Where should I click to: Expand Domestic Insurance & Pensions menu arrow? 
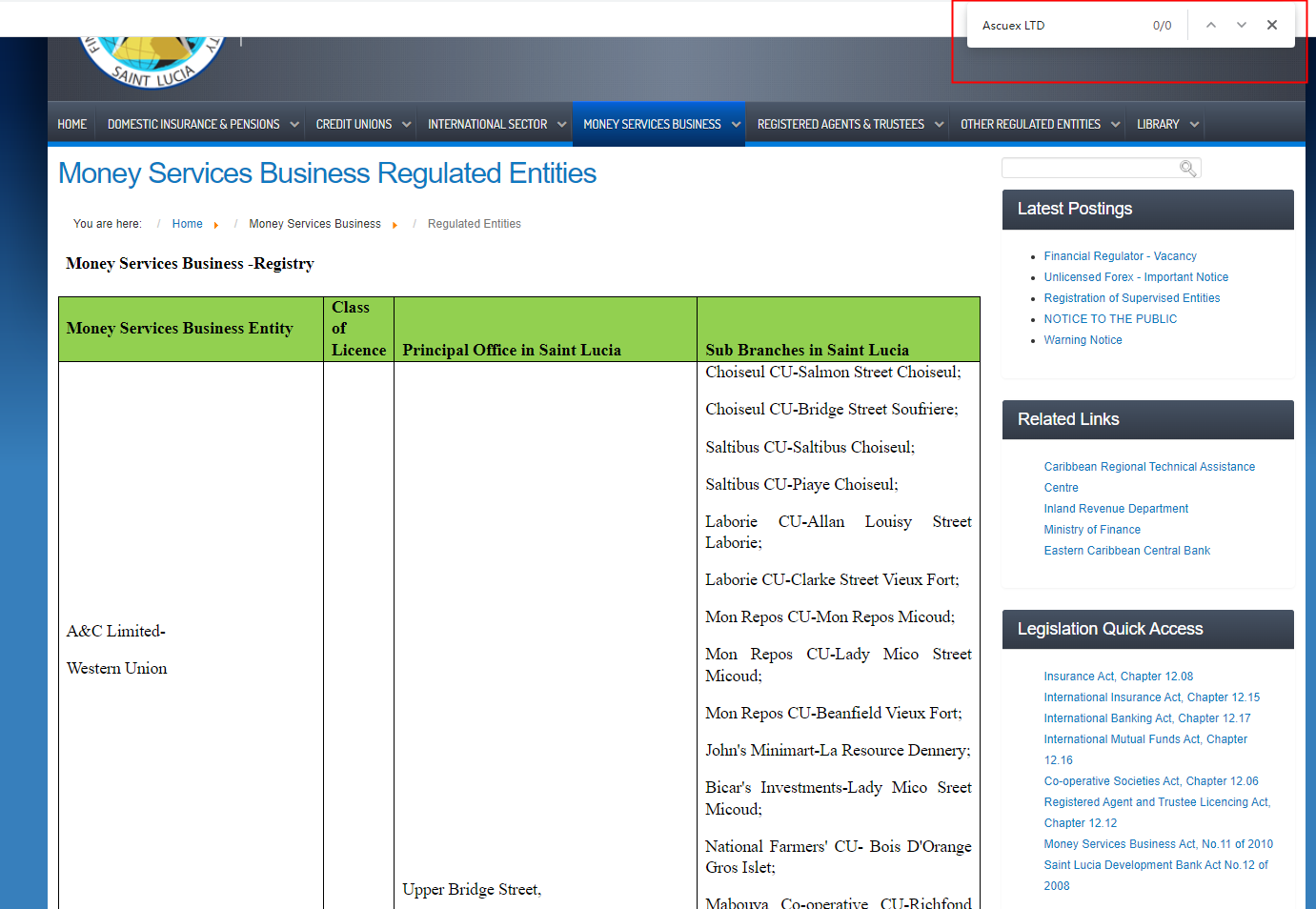(294, 125)
